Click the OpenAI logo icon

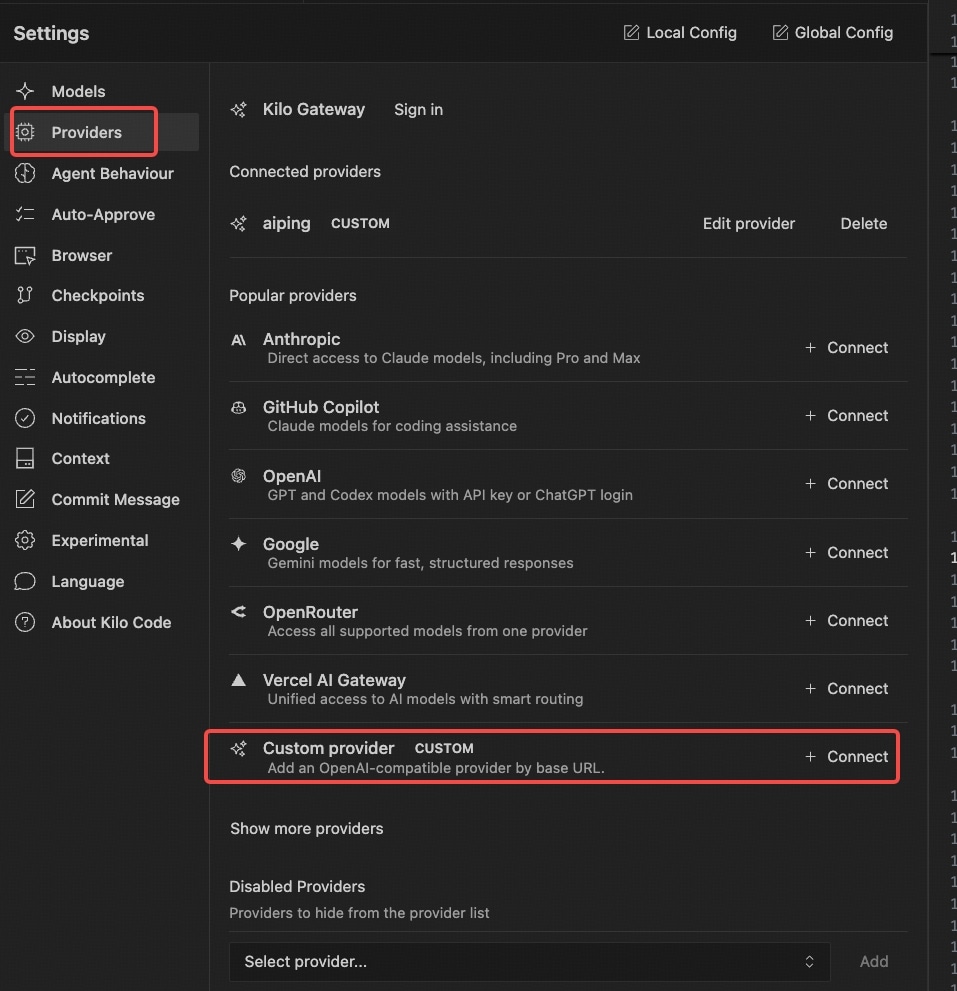(238, 475)
